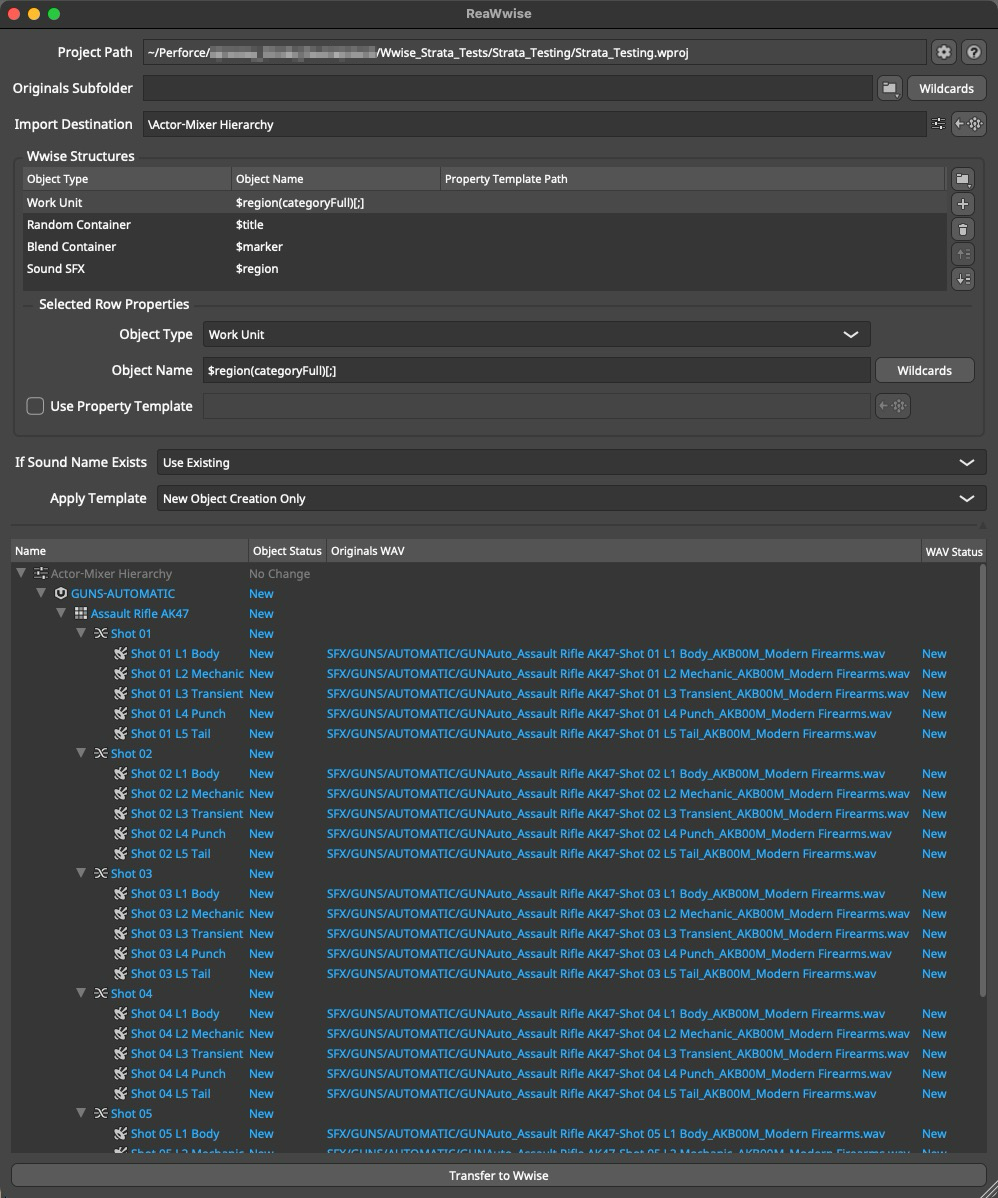Click the red close window button
998x1198 pixels.
pos(14,14)
